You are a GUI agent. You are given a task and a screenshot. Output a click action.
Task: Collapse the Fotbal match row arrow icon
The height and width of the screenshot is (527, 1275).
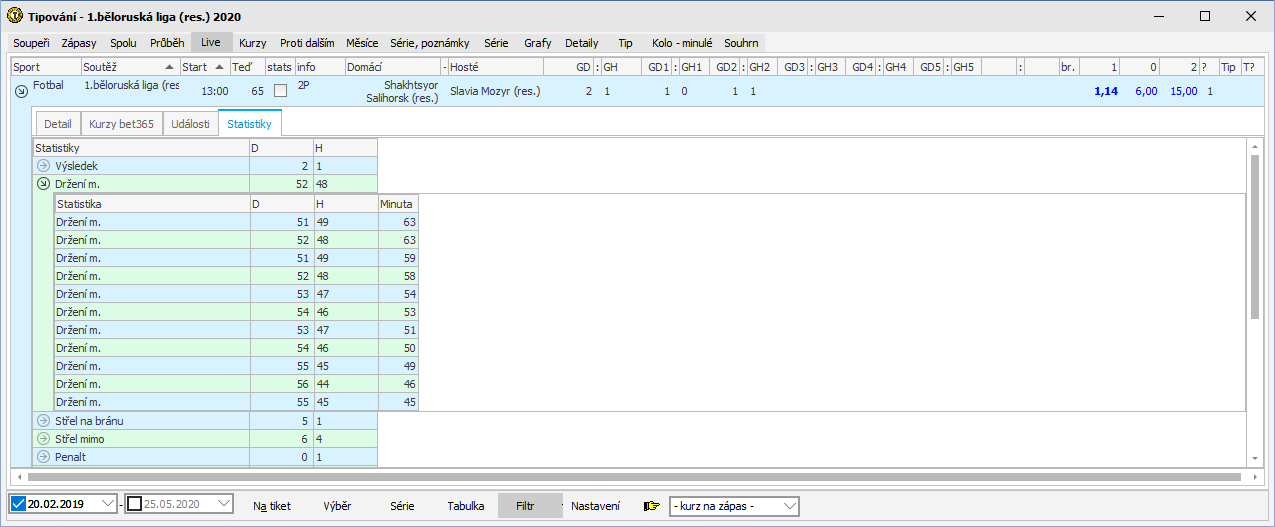(x=21, y=91)
